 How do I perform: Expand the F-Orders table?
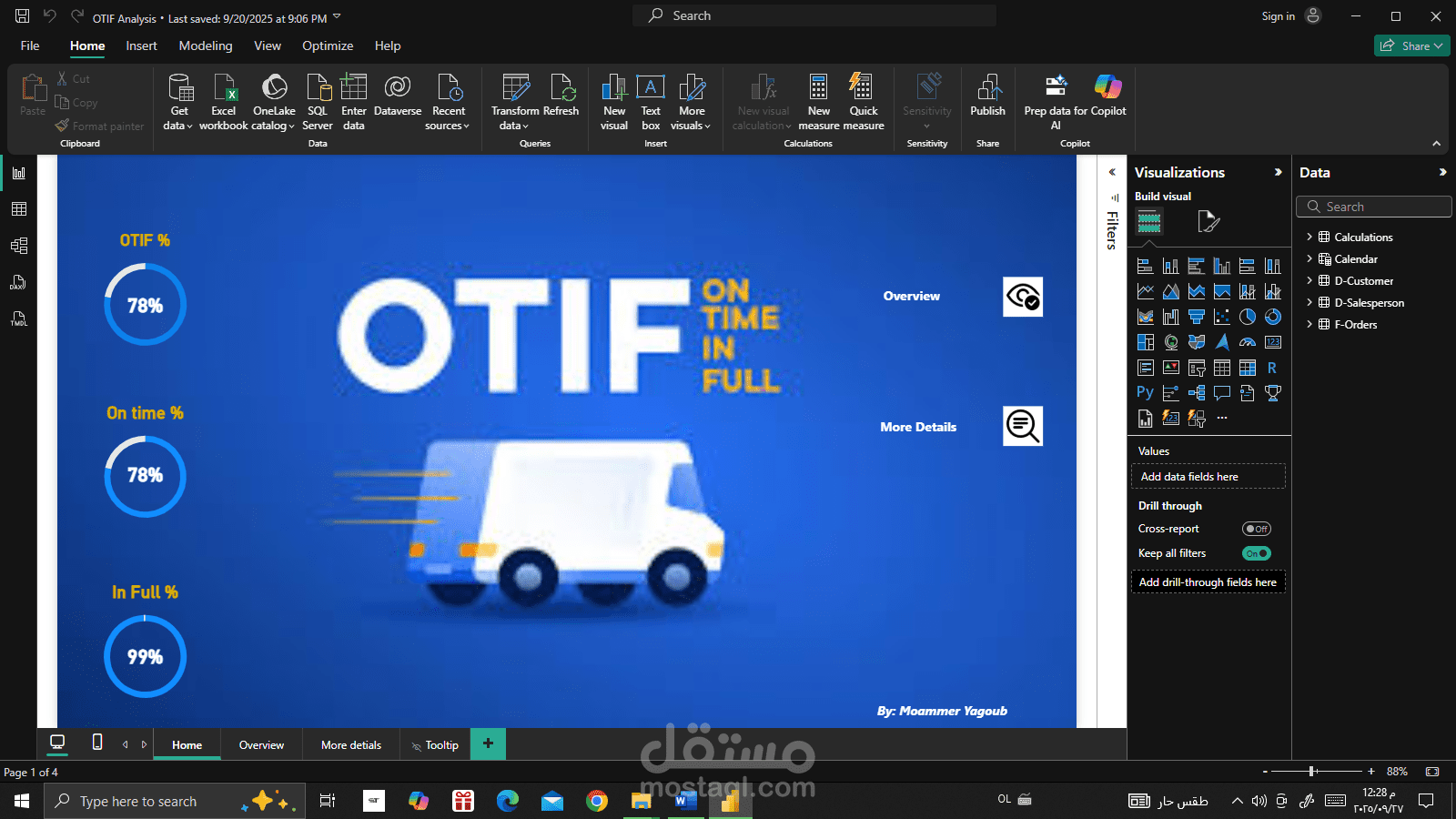pyautogui.click(x=1309, y=324)
